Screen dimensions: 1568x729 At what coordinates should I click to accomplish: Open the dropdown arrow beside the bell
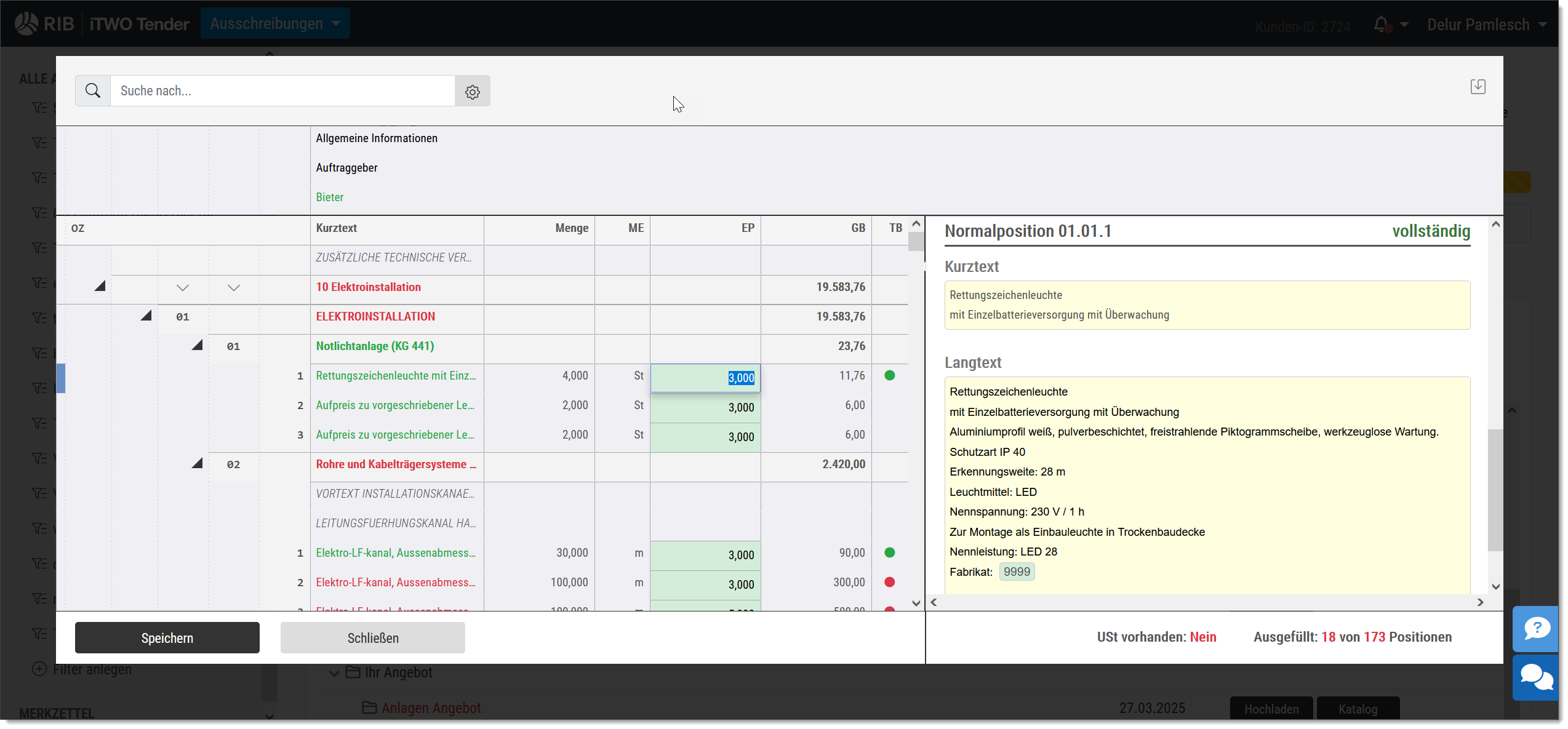(1404, 25)
